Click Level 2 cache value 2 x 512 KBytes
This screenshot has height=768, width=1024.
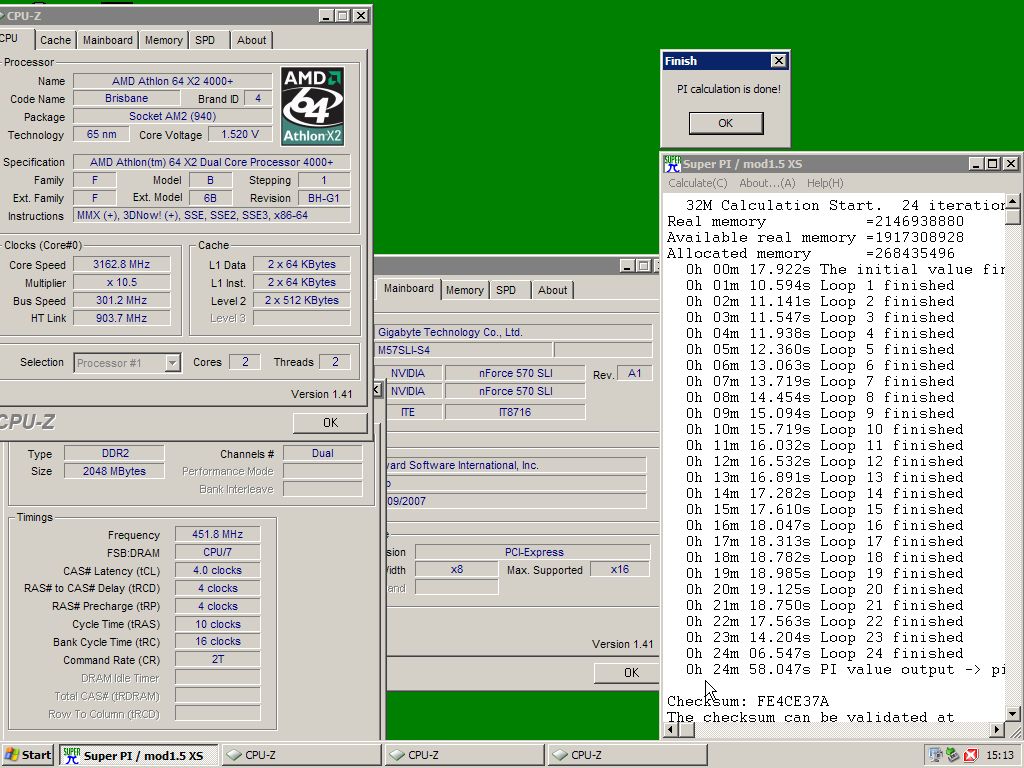pyautogui.click(x=302, y=300)
